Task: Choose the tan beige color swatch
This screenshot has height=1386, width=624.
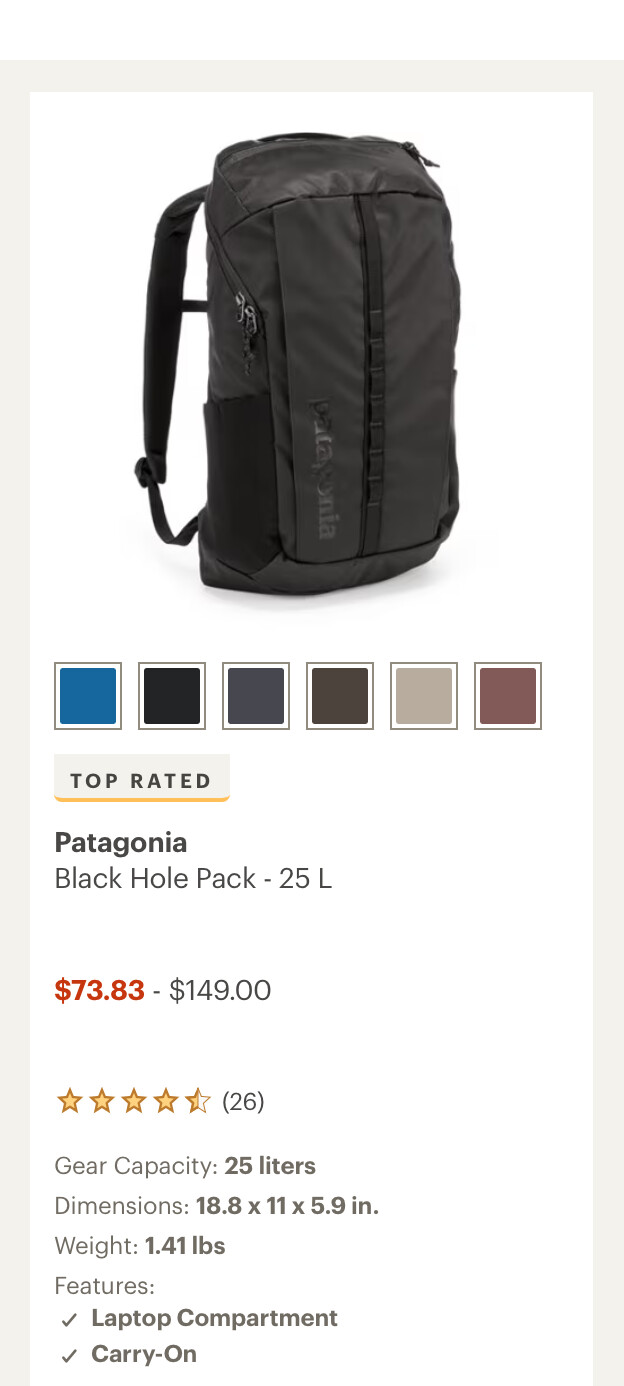Action: [x=424, y=696]
